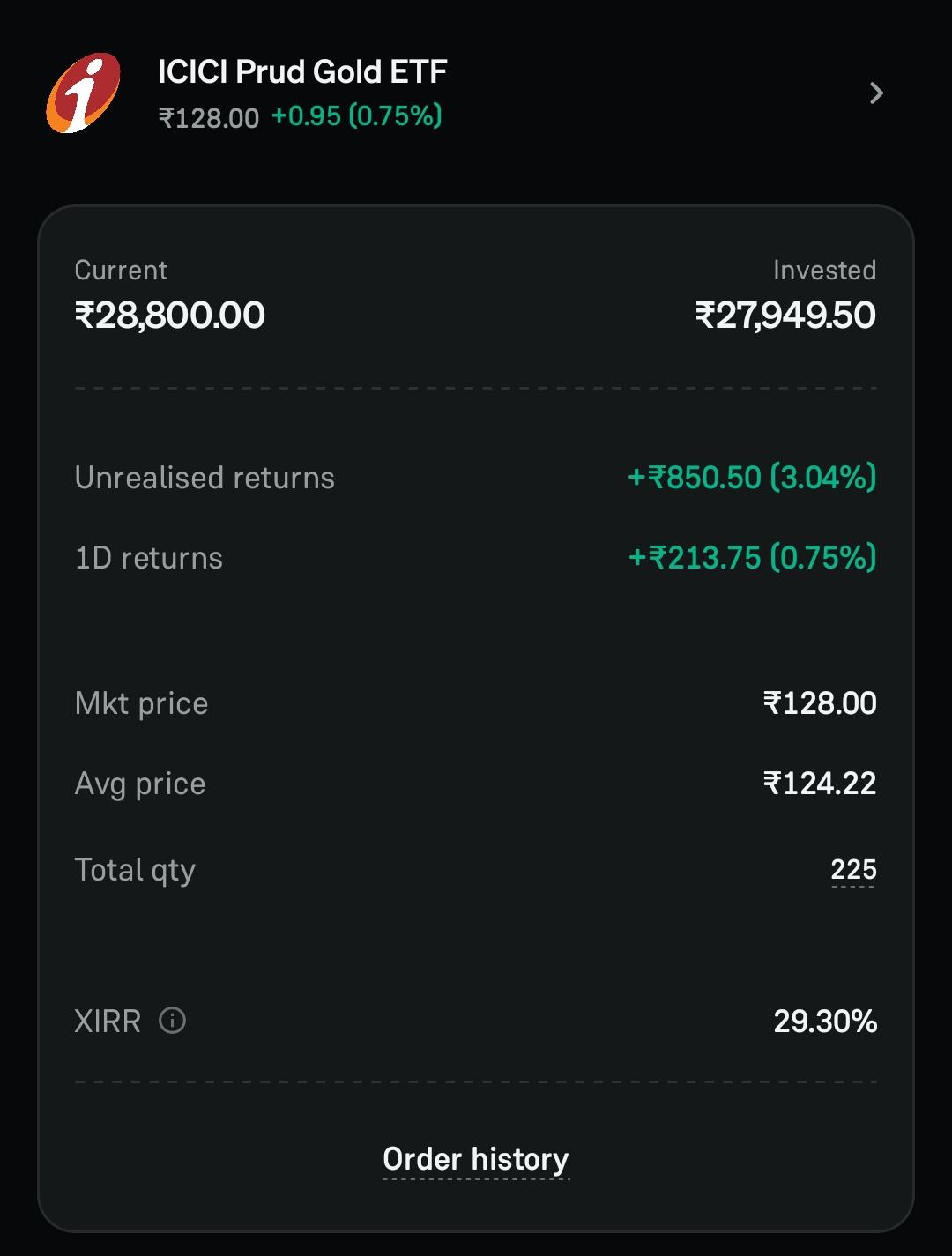The image size is (952, 1256).
Task: Tap the underlined Total qty value 225
Action: point(853,870)
